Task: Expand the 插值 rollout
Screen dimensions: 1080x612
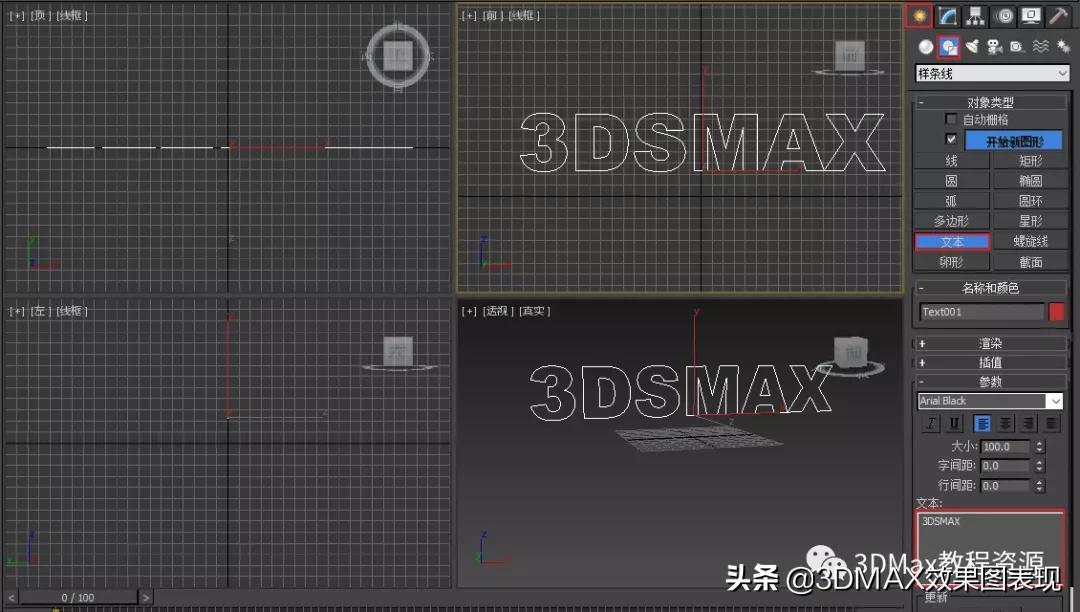Action: pyautogui.click(x=990, y=362)
